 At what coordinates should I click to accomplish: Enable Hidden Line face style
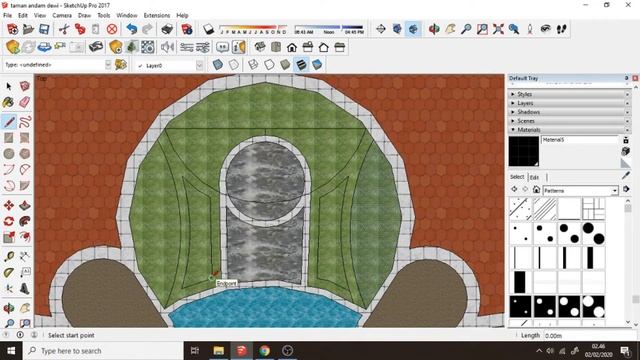tap(269, 64)
